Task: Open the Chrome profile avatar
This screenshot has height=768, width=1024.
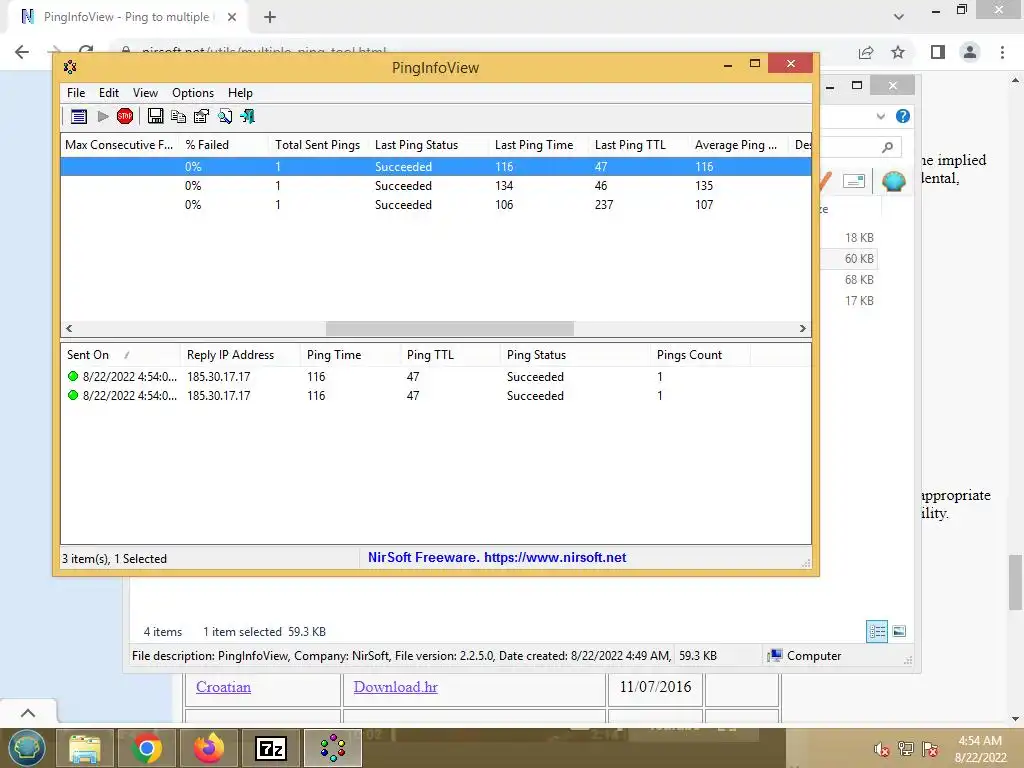Action: coord(970,52)
